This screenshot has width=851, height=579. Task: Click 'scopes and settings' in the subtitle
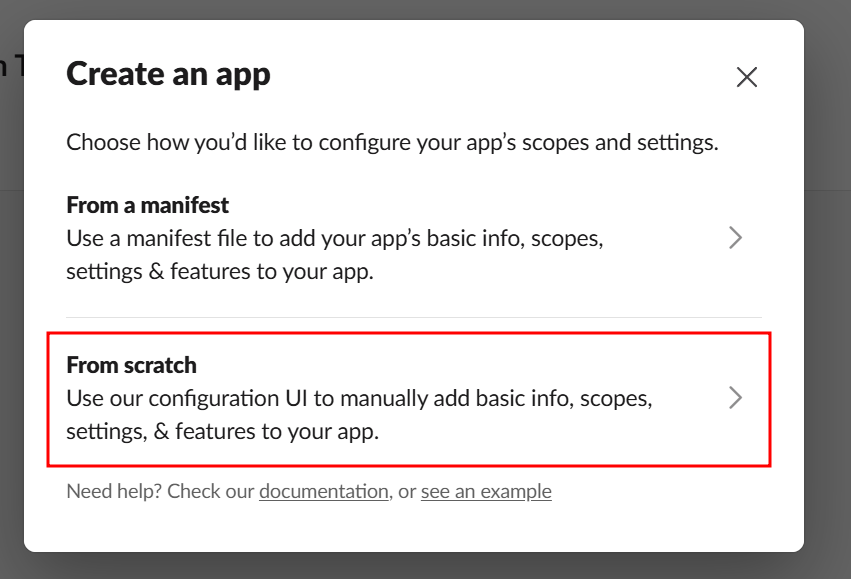tap(620, 142)
